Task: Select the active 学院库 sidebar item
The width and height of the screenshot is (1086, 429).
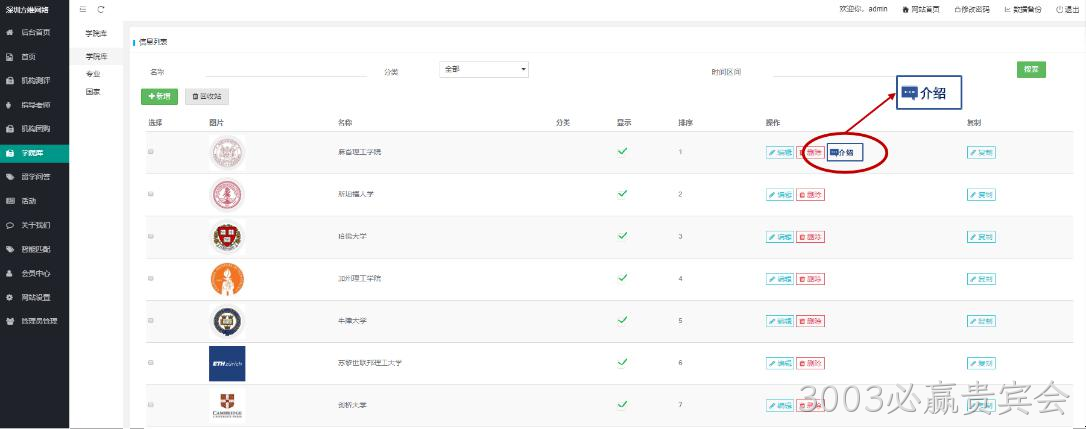Action: 35,153
